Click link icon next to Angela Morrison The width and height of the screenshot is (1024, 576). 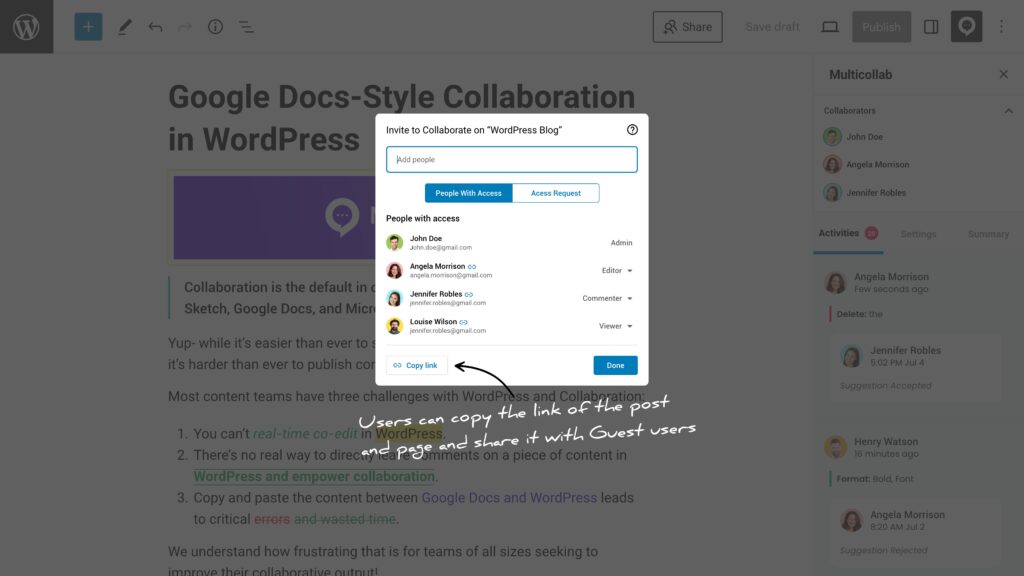click(472, 266)
